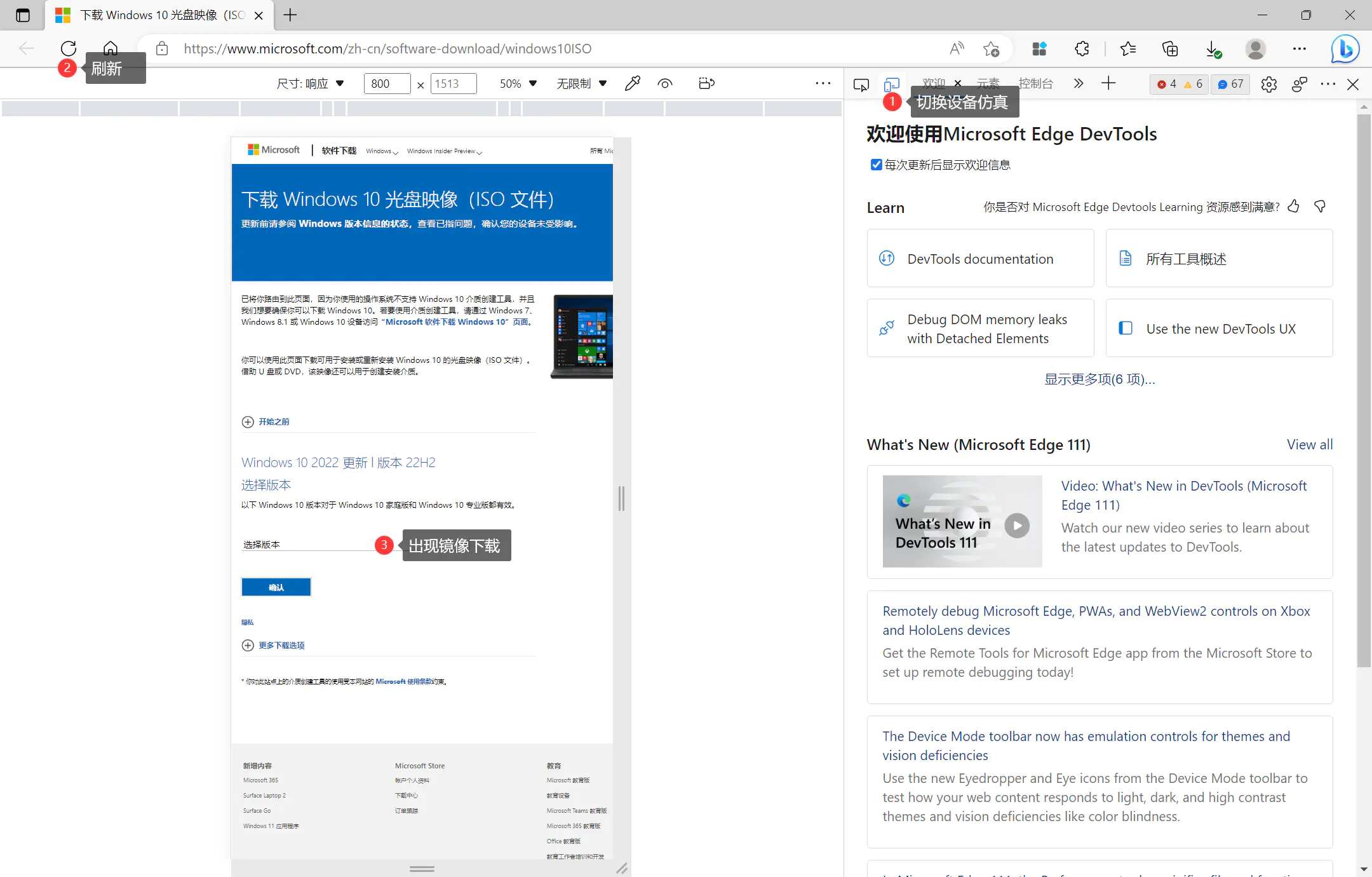Image resolution: width=1372 pixels, height=877 pixels.
Task: Click the View all link
Action: click(x=1309, y=444)
